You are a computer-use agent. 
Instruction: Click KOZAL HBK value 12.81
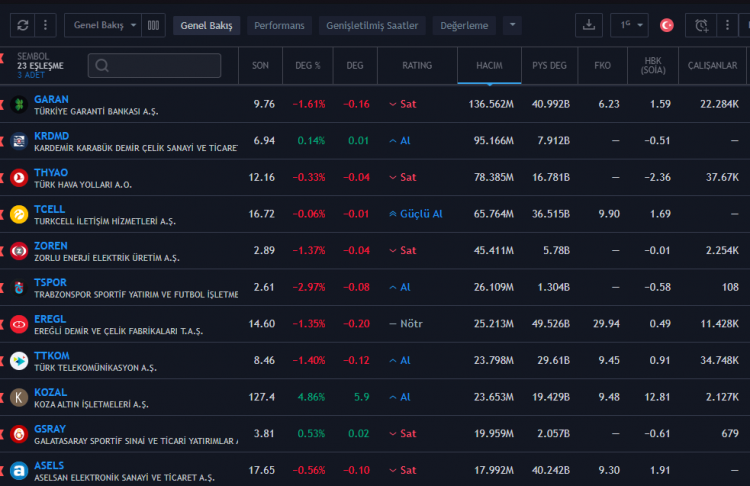click(657, 398)
